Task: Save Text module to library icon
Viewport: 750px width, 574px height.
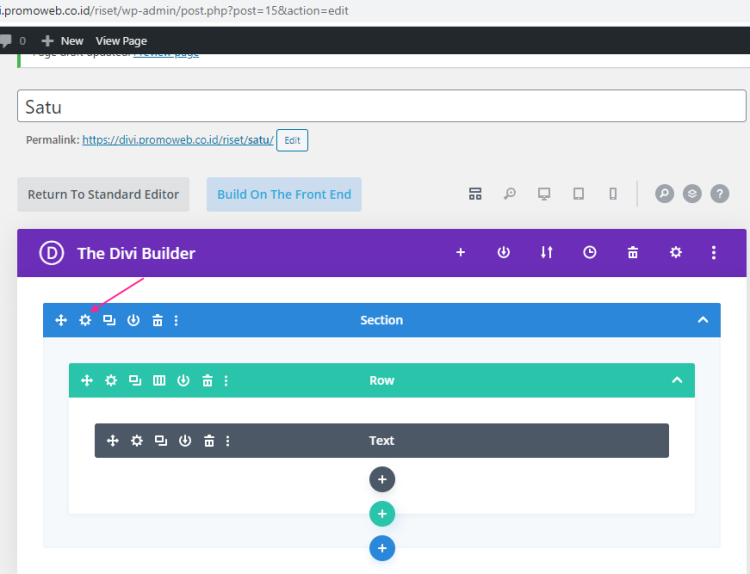Action: click(x=185, y=441)
